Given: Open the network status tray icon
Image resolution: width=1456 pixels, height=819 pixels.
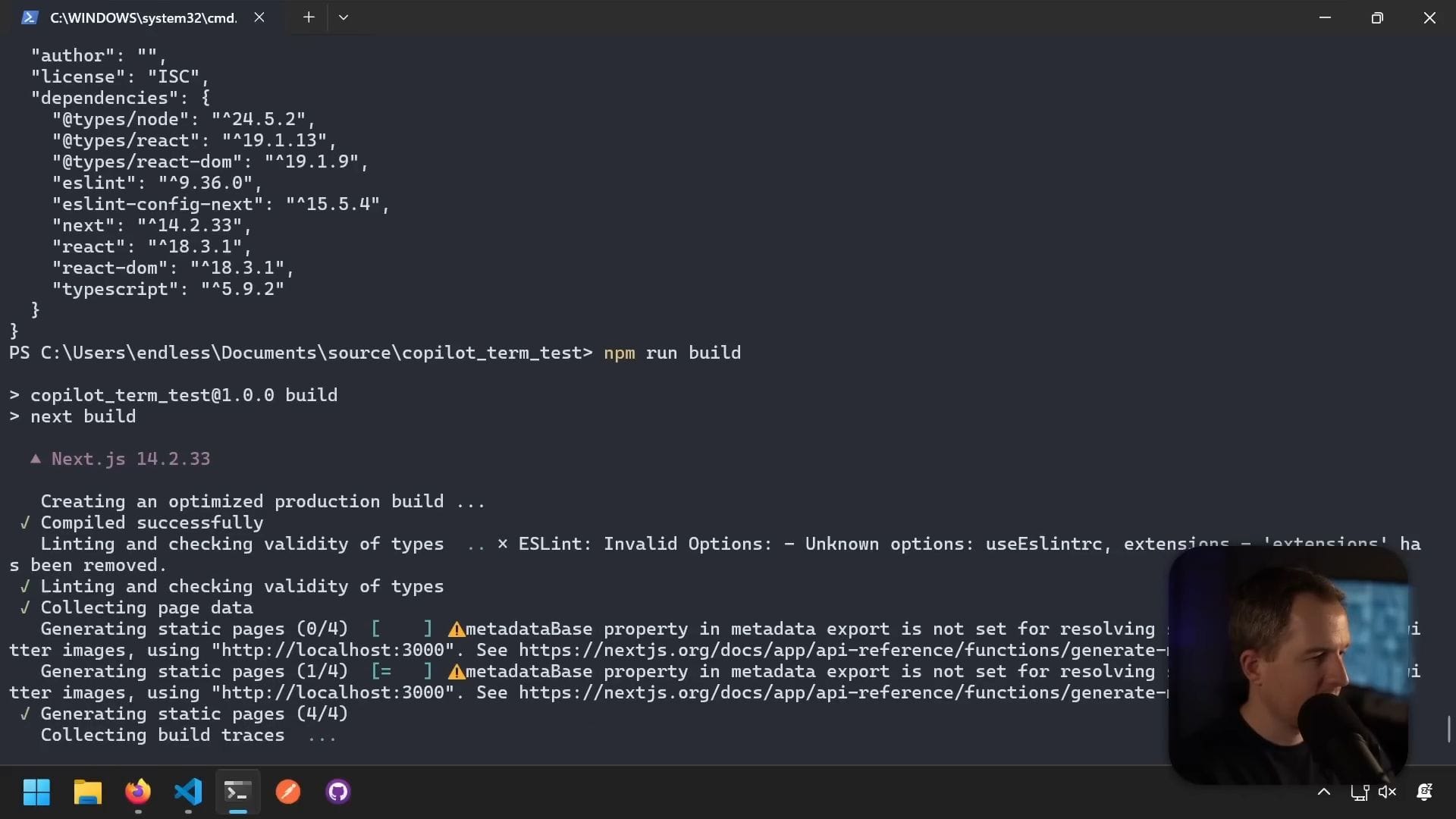Looking at the screenshot, I should 1359,792.
